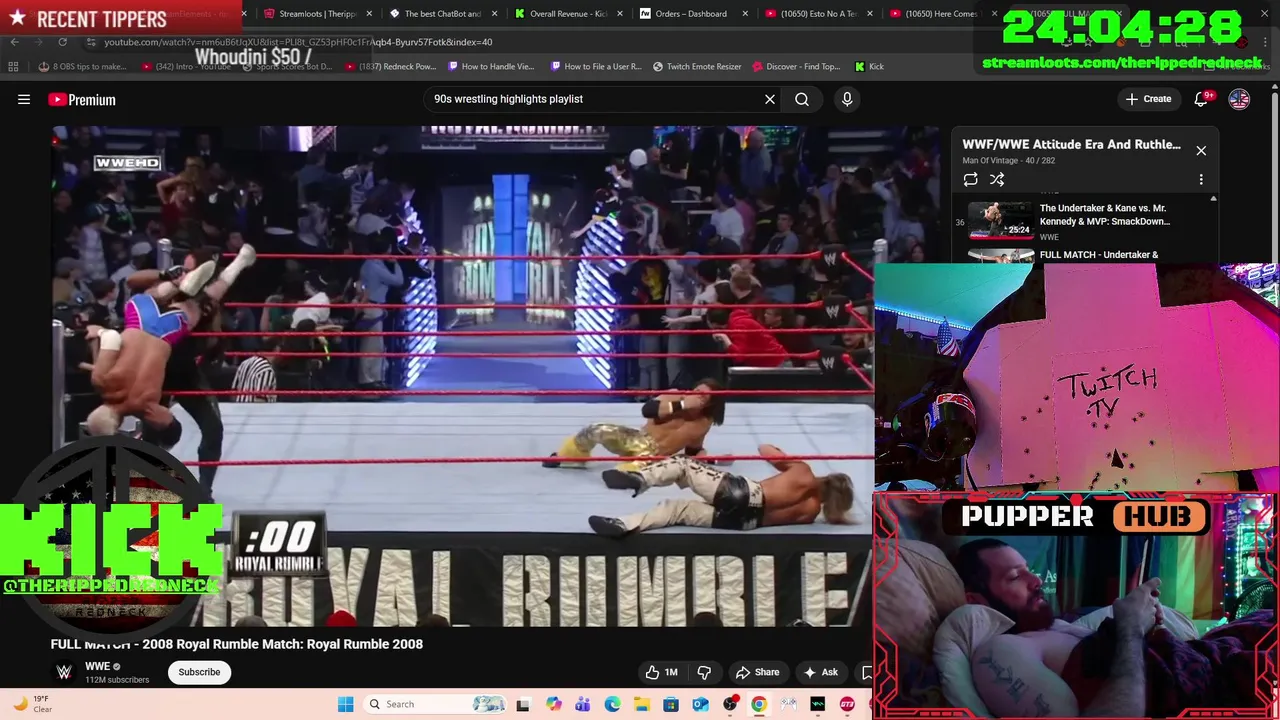The width and height of the screenshot is (1280, 720).
Task: Subscribe to the WWE channel
Action: [199, 672]
